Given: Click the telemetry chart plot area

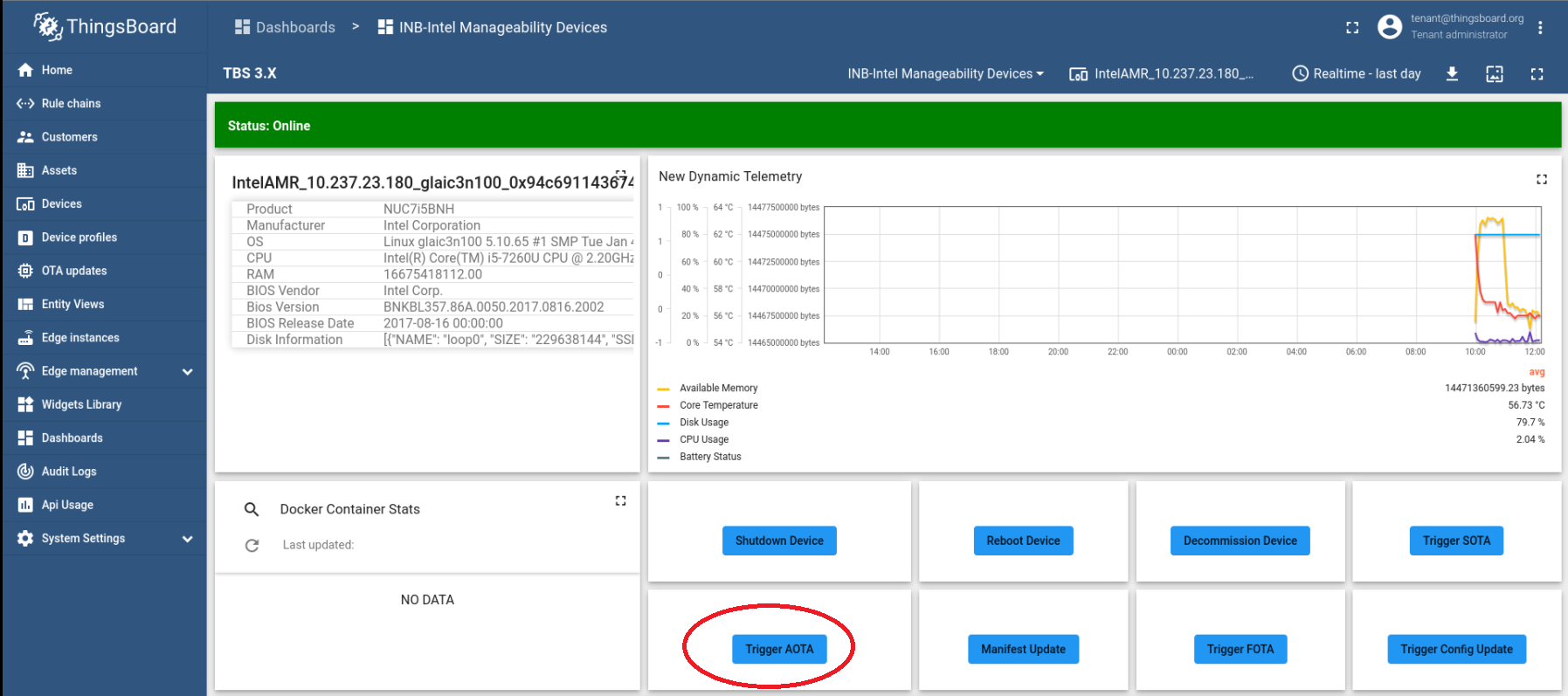Looking at the screenshot, I should click(1183, 275).
